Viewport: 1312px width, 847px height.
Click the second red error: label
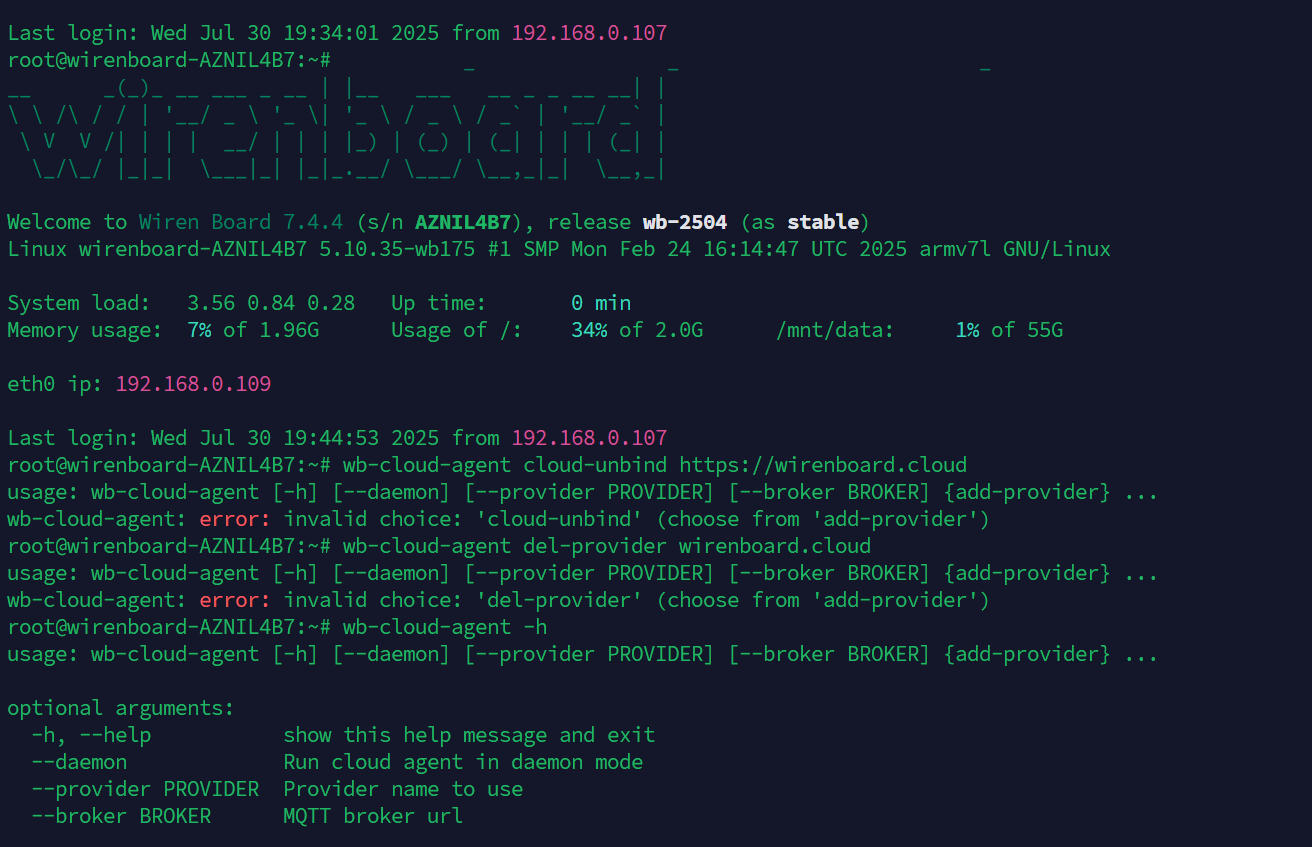coord(235,600)
